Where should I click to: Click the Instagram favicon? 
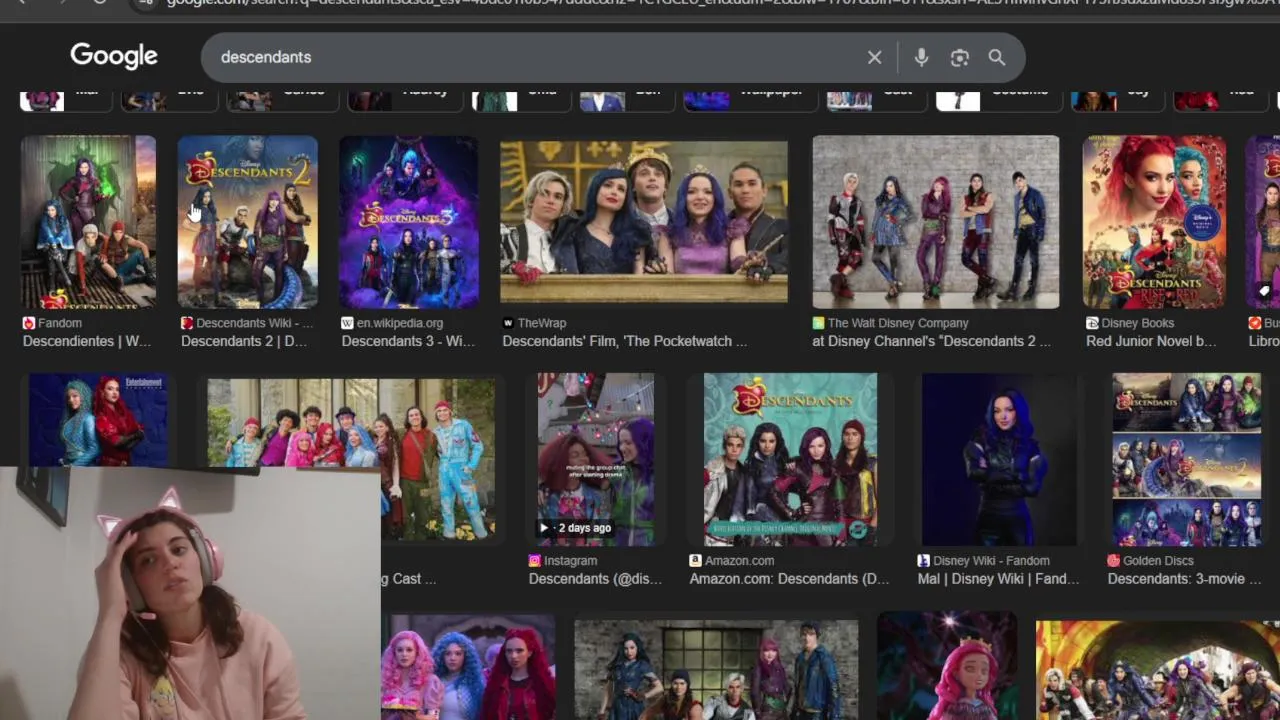(535, 561)
